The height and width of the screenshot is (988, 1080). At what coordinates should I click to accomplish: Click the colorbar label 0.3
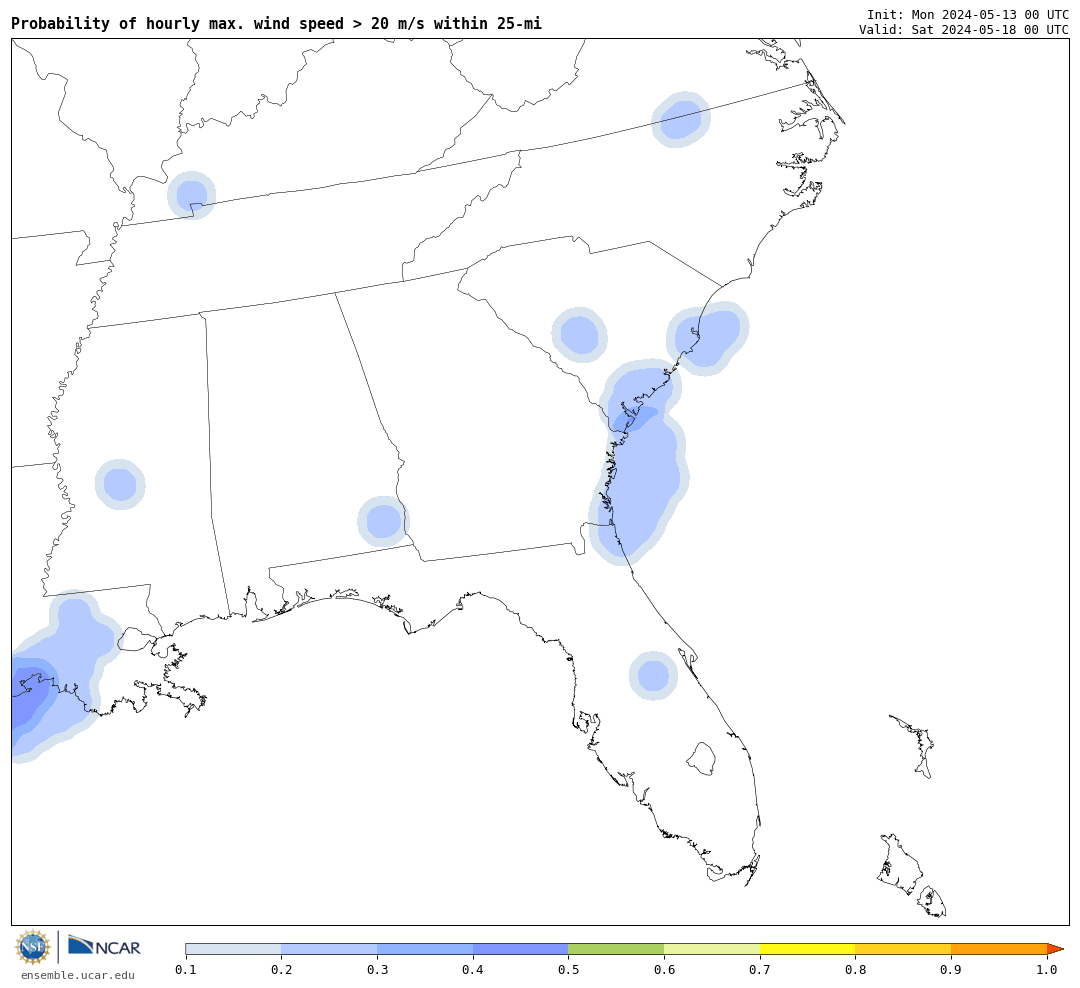pyautogui.click(x=377, y=970)
